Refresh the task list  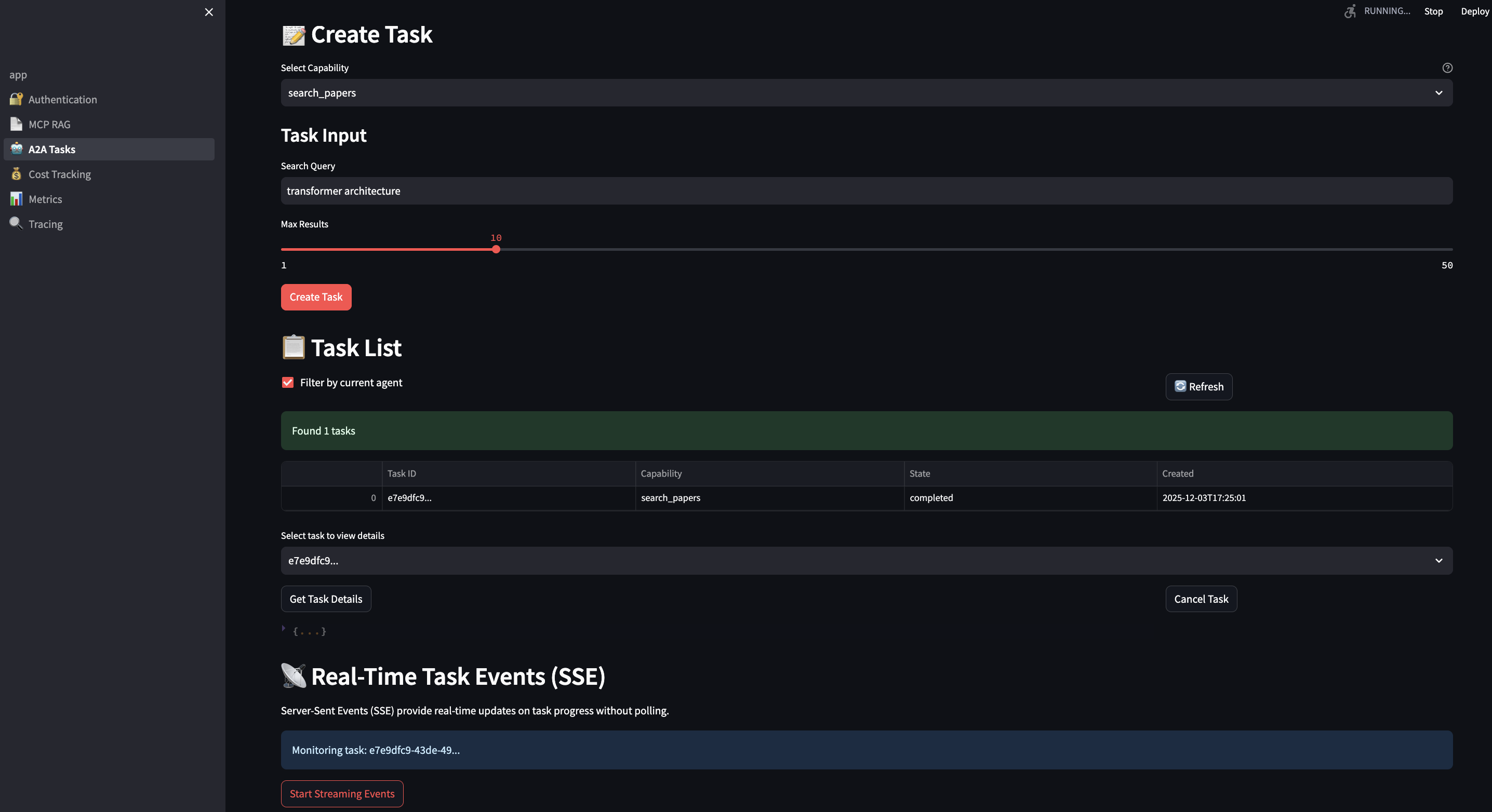(x=1198, y=387)
